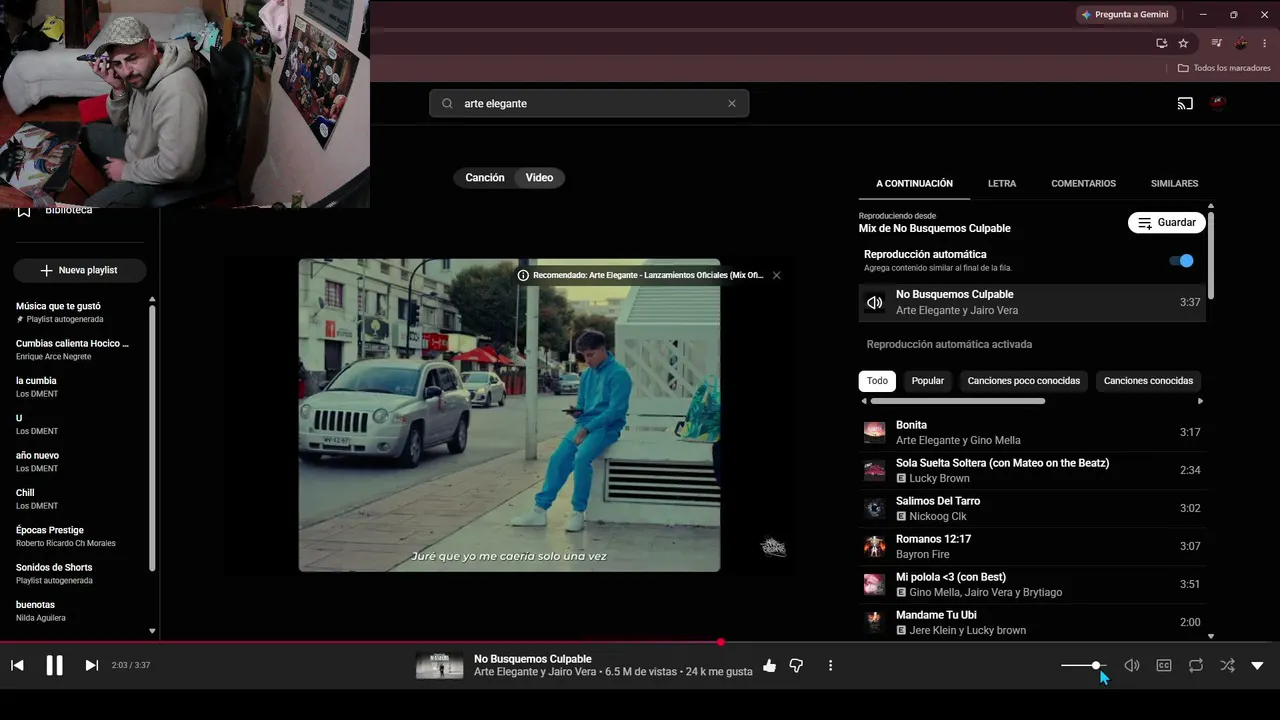Screen dimensions: 1280x720
Task: Open the Chrome profile avatar
Action: point(1241,43)
